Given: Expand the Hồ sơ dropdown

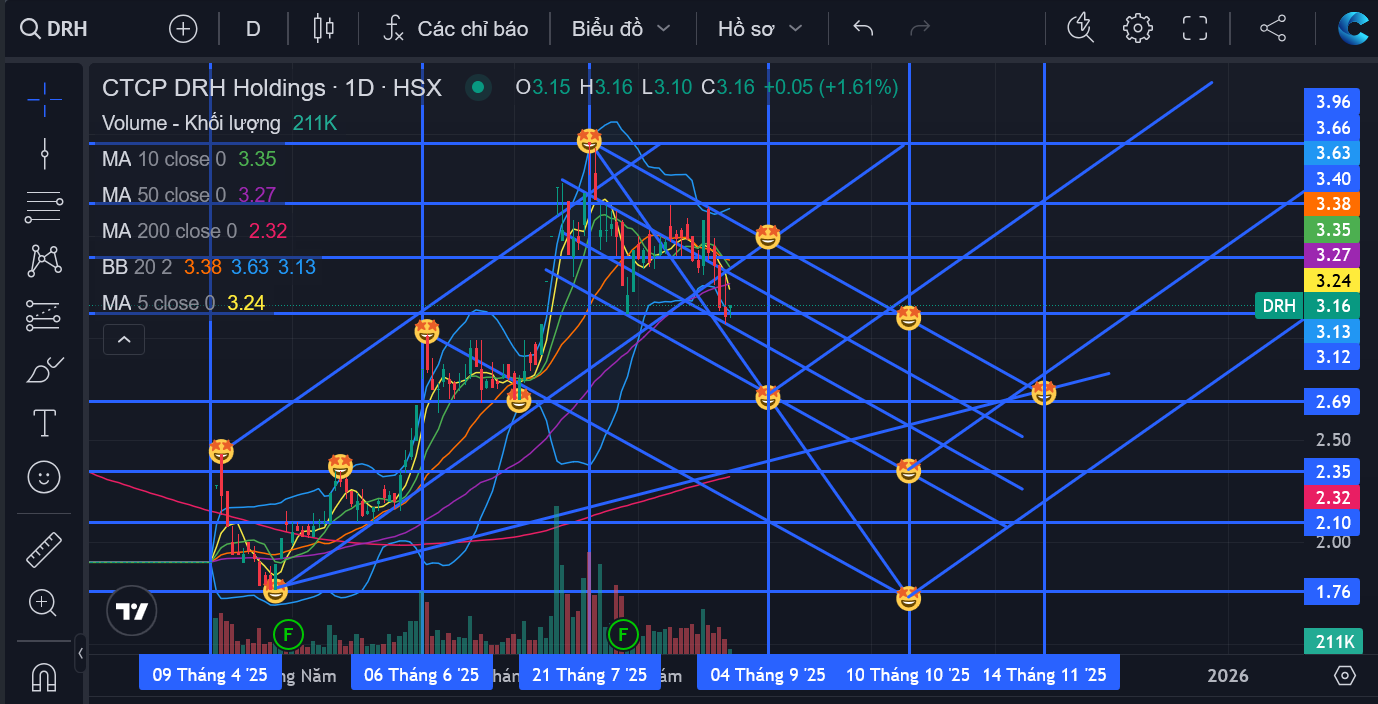Looking at the screenshot, I should click(760, 28).
